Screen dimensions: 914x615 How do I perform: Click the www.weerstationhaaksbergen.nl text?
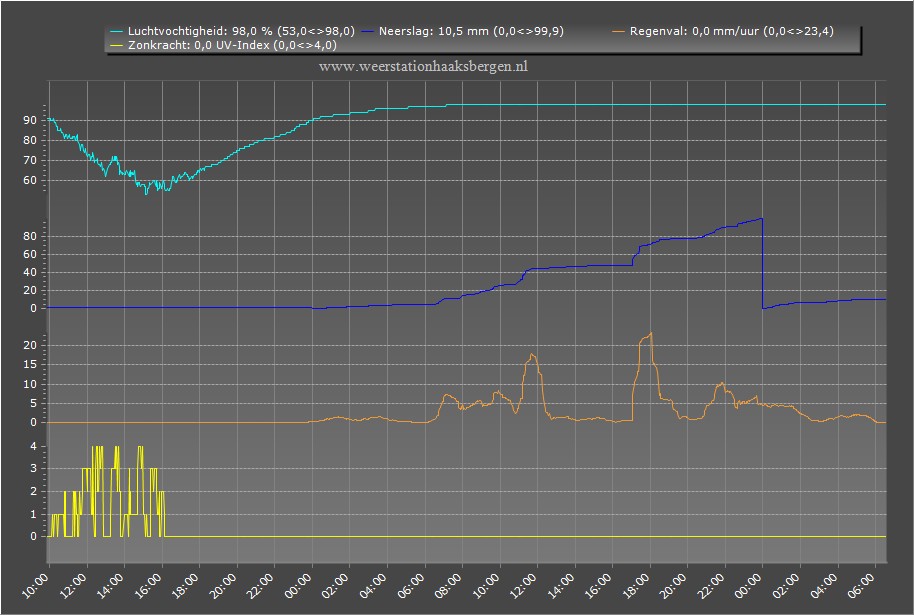coord(423,66)
